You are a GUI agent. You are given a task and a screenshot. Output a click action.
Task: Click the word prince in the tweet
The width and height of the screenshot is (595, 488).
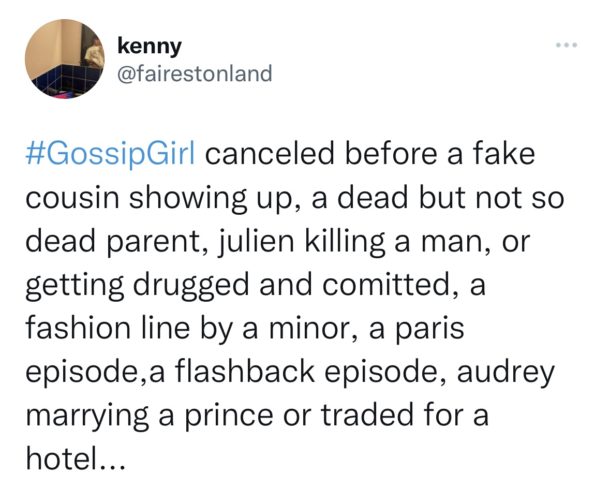[229, 417]
